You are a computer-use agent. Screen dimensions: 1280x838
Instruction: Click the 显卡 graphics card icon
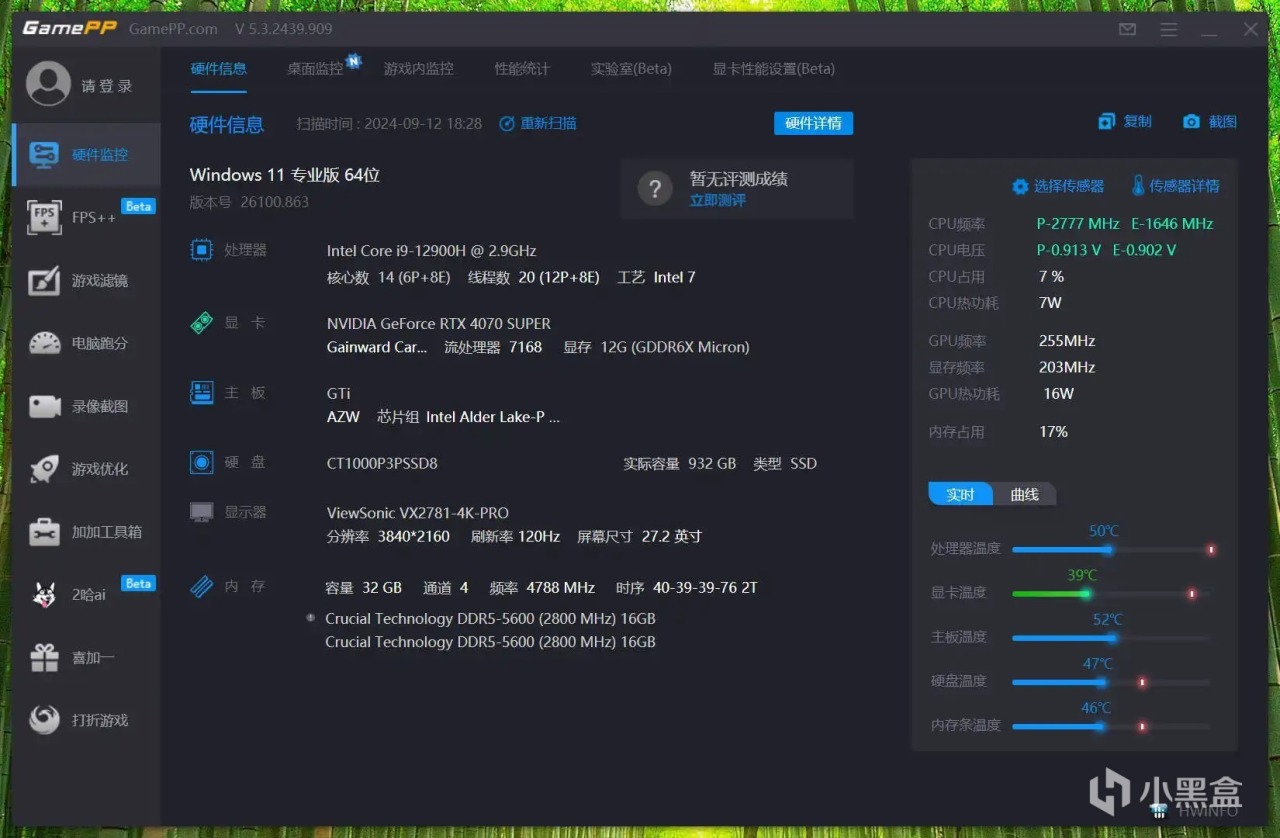[x=201, y=323]
